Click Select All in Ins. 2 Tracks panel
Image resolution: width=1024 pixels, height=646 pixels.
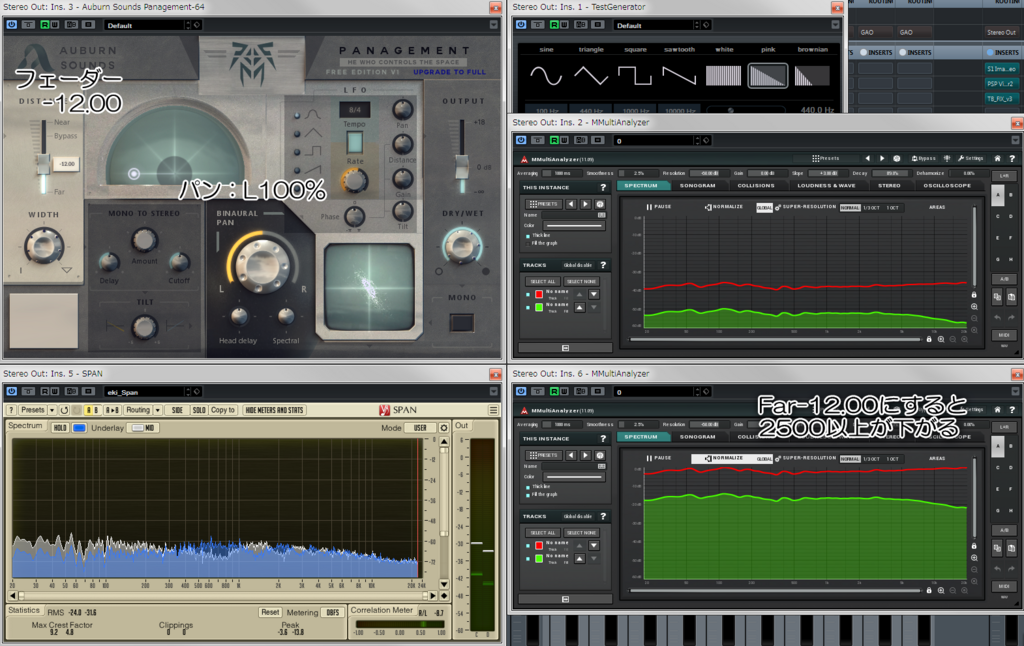coord(543,282)
